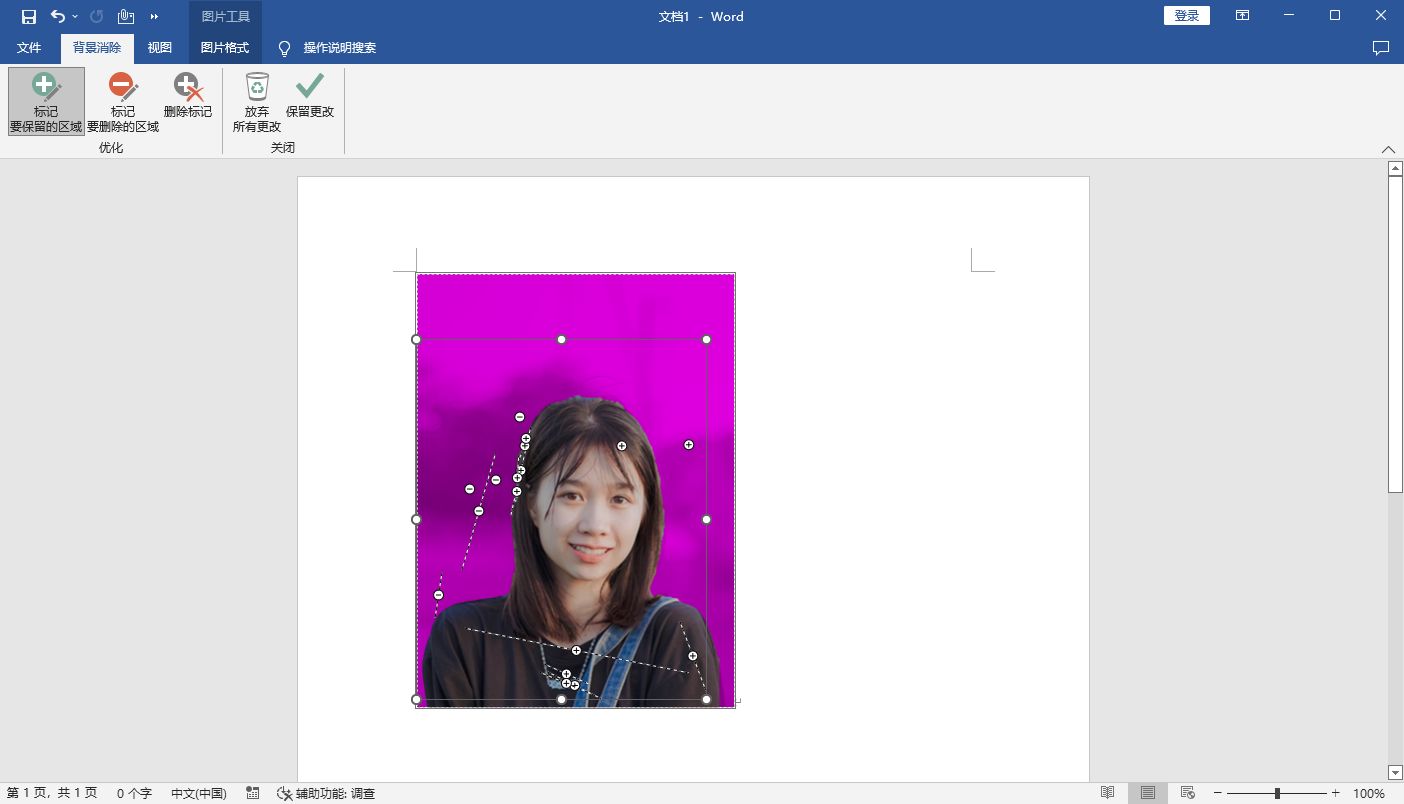Keep changes (保留更改) checkmark
This screenshot has height=804, width=1404.
tap(310, 96)
